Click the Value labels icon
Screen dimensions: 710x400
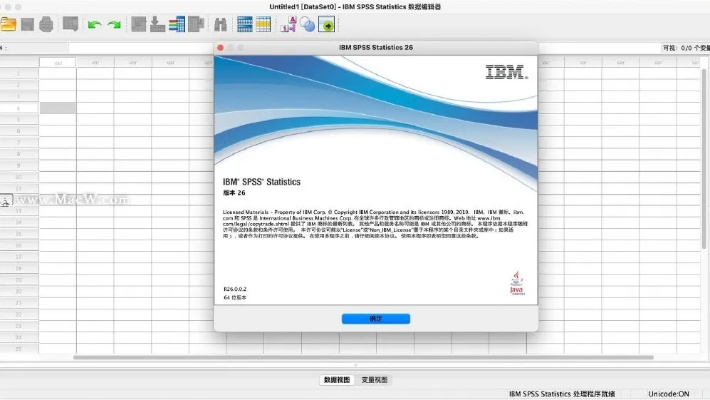(287, 24)
